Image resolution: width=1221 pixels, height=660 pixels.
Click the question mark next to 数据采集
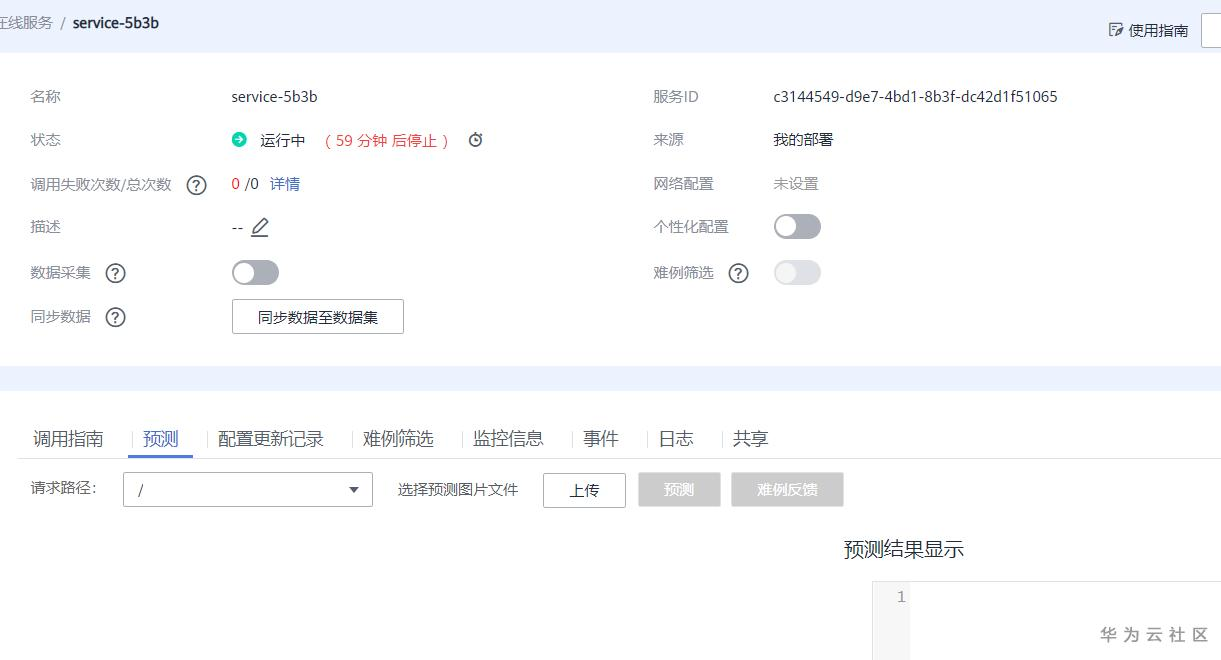click(x=115, y=272)
